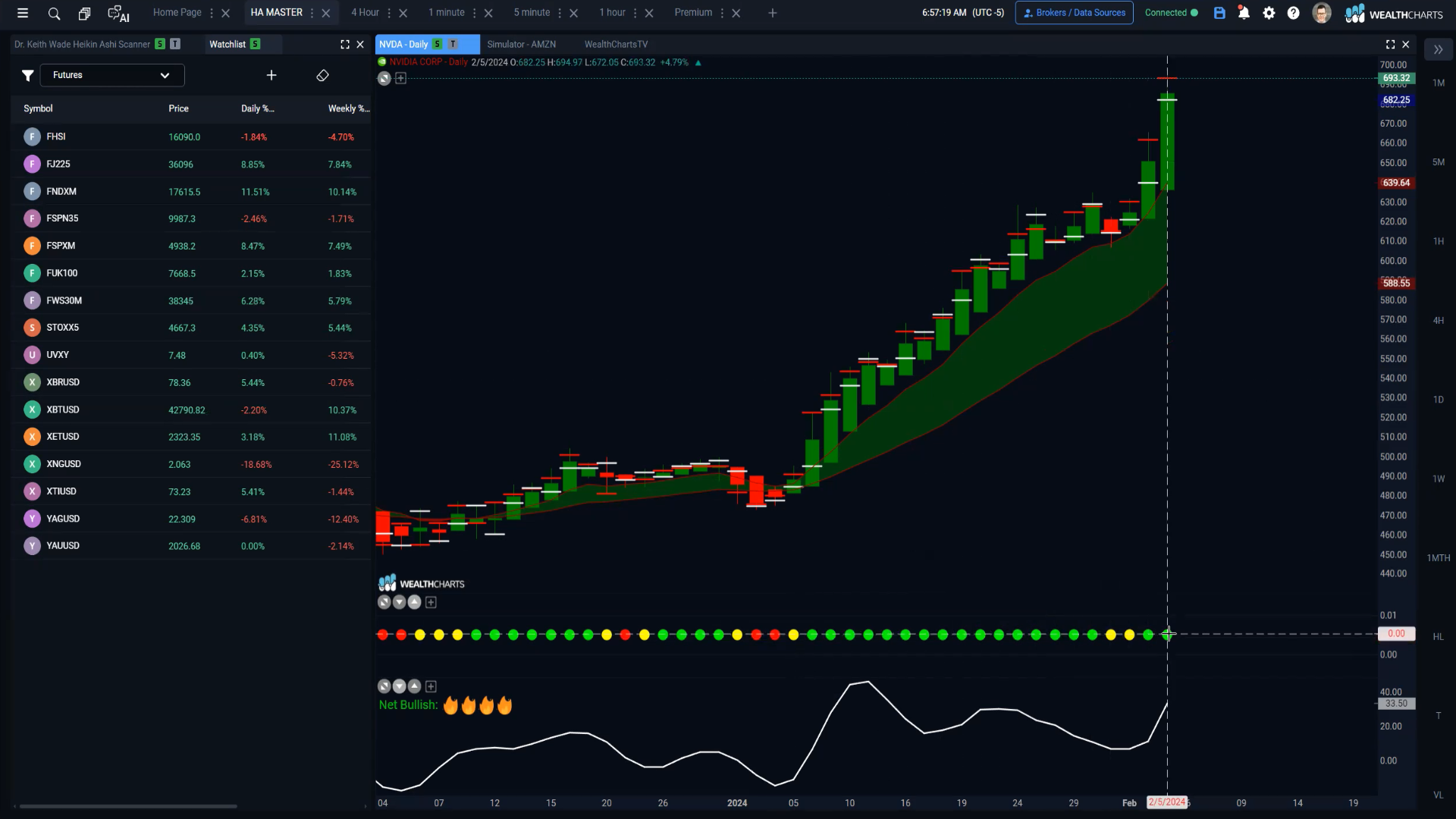Open the Futures watchlist dropdown
Image resolution: width=1456 pixels, height=819 pixels.
(x=111, y=75)
